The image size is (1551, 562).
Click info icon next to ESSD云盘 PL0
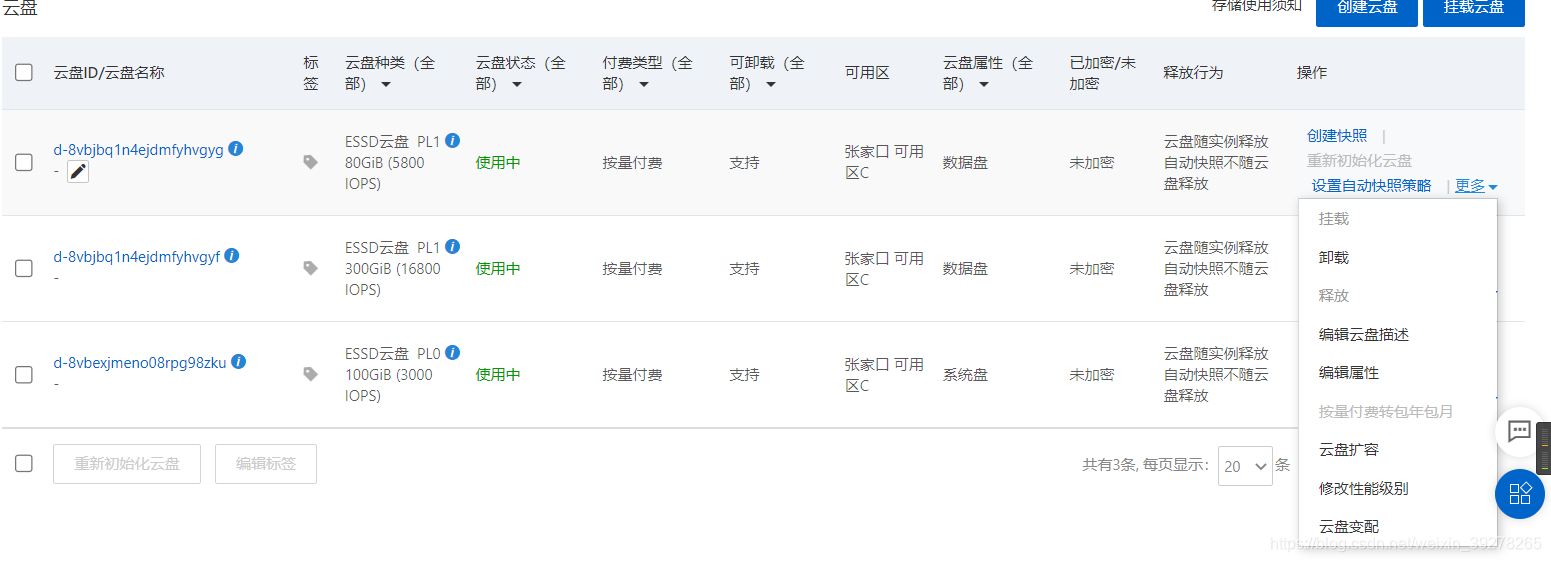coord(452,353)
